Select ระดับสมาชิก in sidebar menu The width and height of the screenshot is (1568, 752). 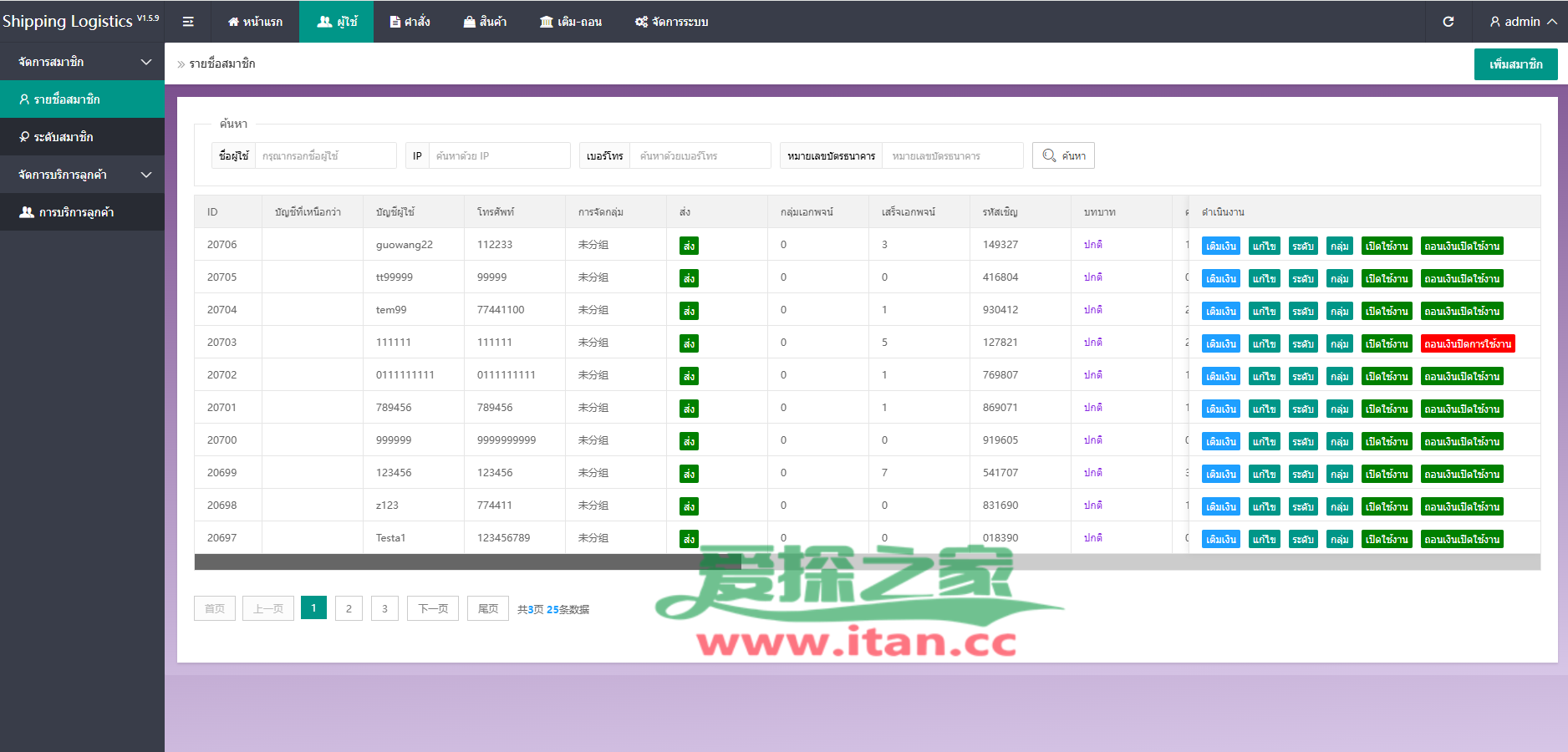coord(64,137)
